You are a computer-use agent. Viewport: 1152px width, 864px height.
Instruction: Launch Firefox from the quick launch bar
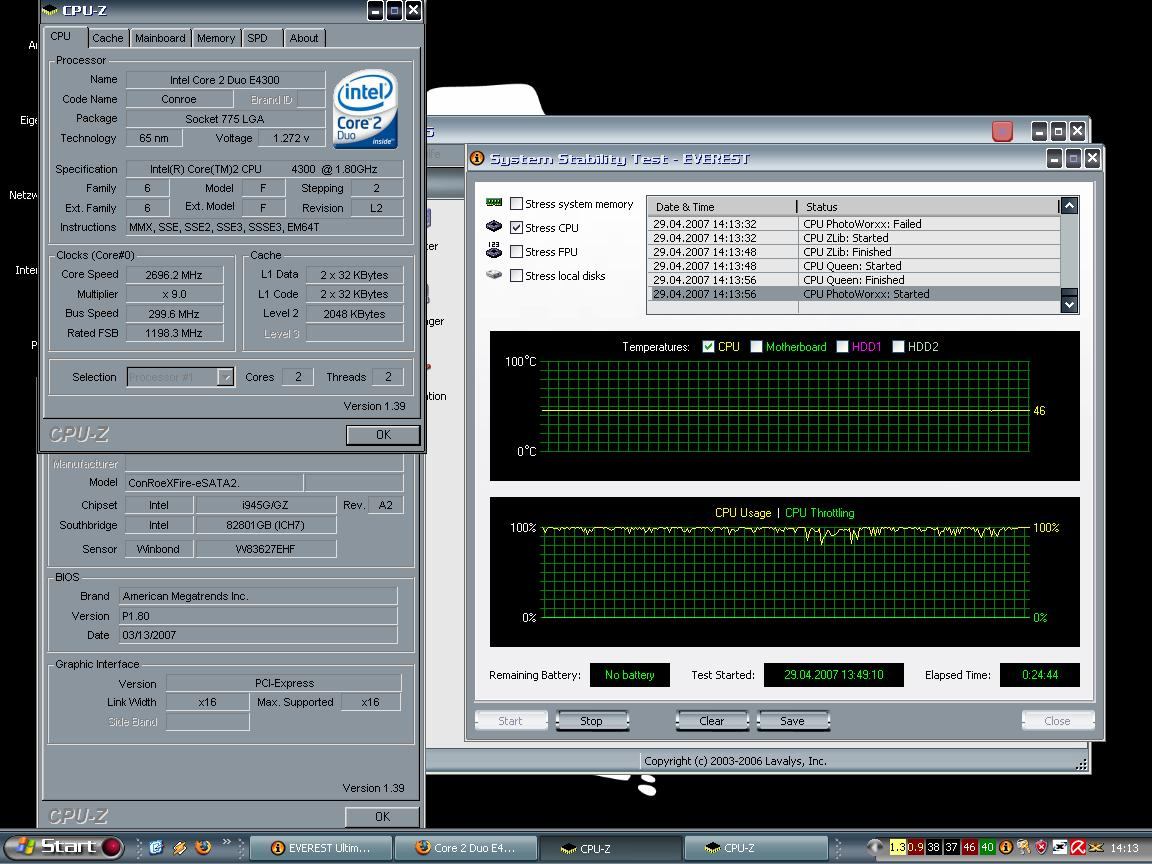(x=203, y=847)
